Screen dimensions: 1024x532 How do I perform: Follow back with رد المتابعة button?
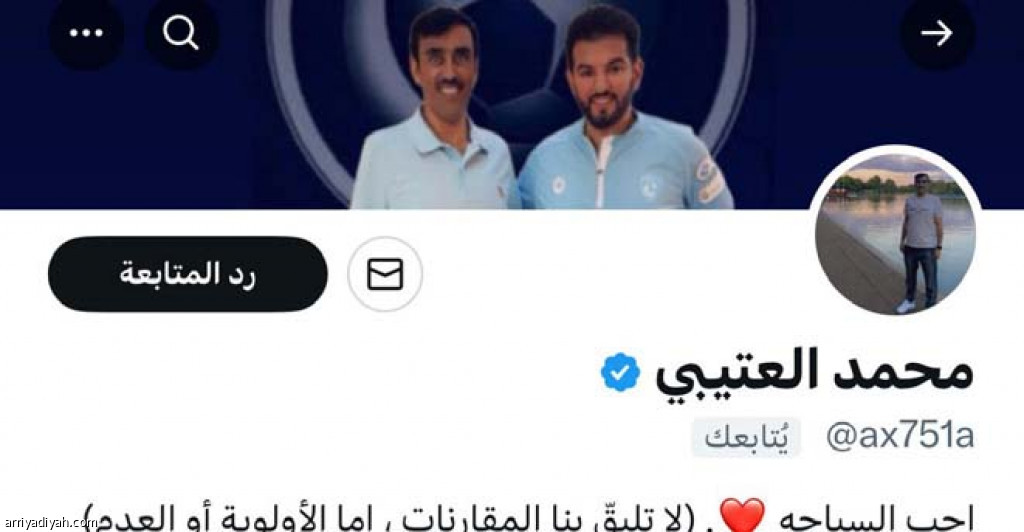coord(187,274)
